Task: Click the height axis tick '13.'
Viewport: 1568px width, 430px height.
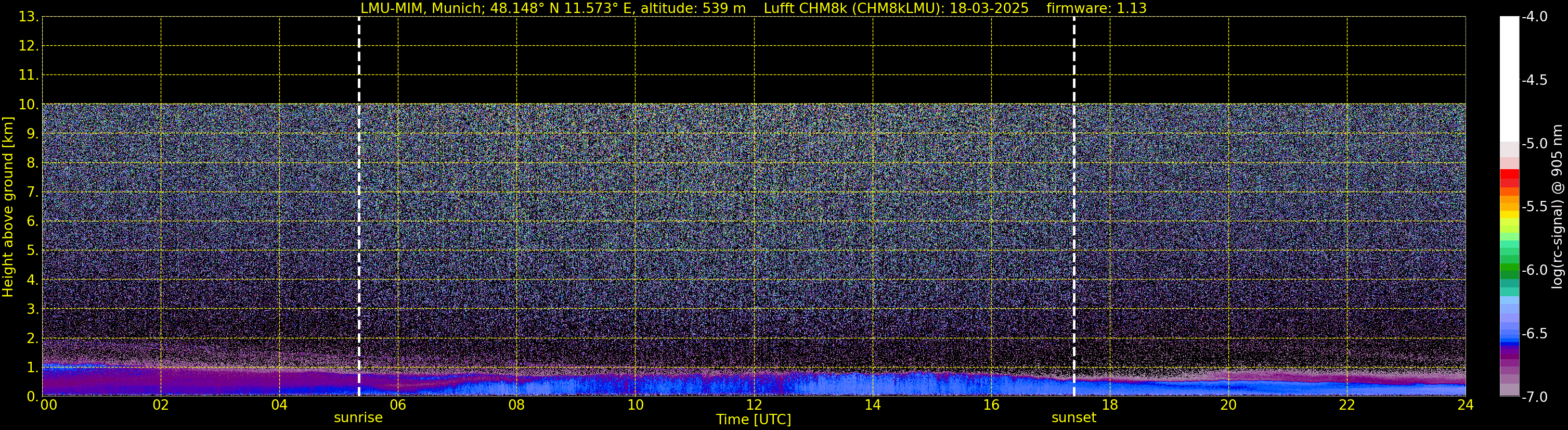Action: [29, 17]
